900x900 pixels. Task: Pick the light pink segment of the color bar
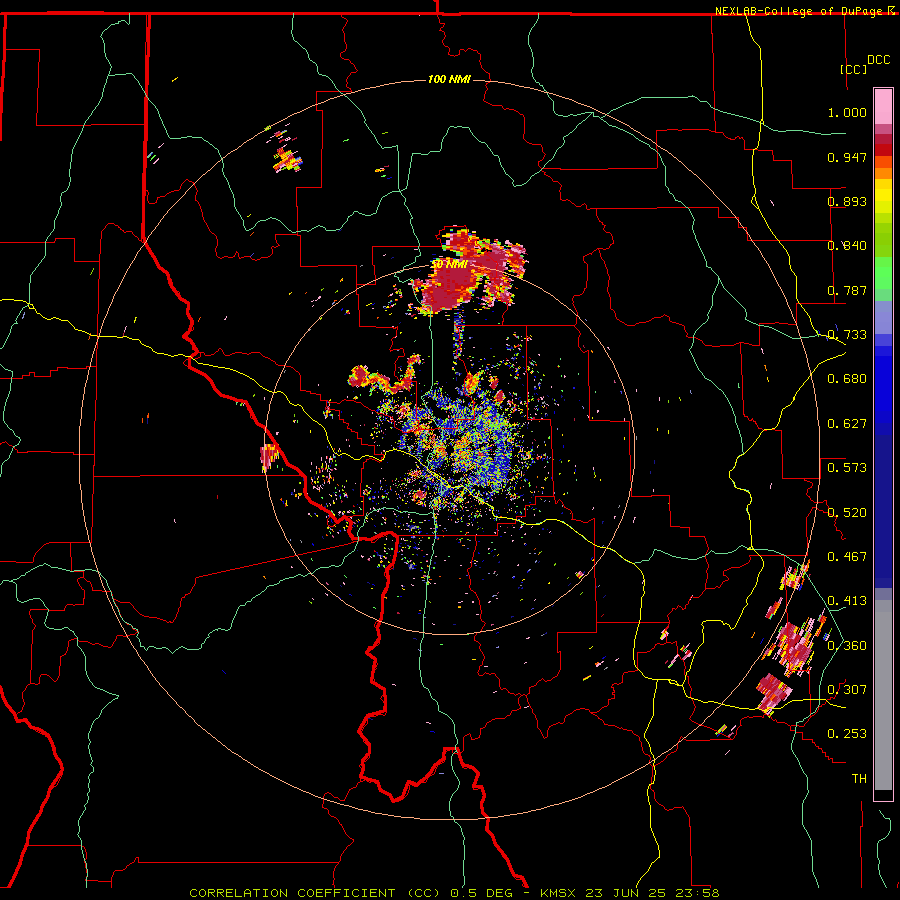(x=883, y=106)
